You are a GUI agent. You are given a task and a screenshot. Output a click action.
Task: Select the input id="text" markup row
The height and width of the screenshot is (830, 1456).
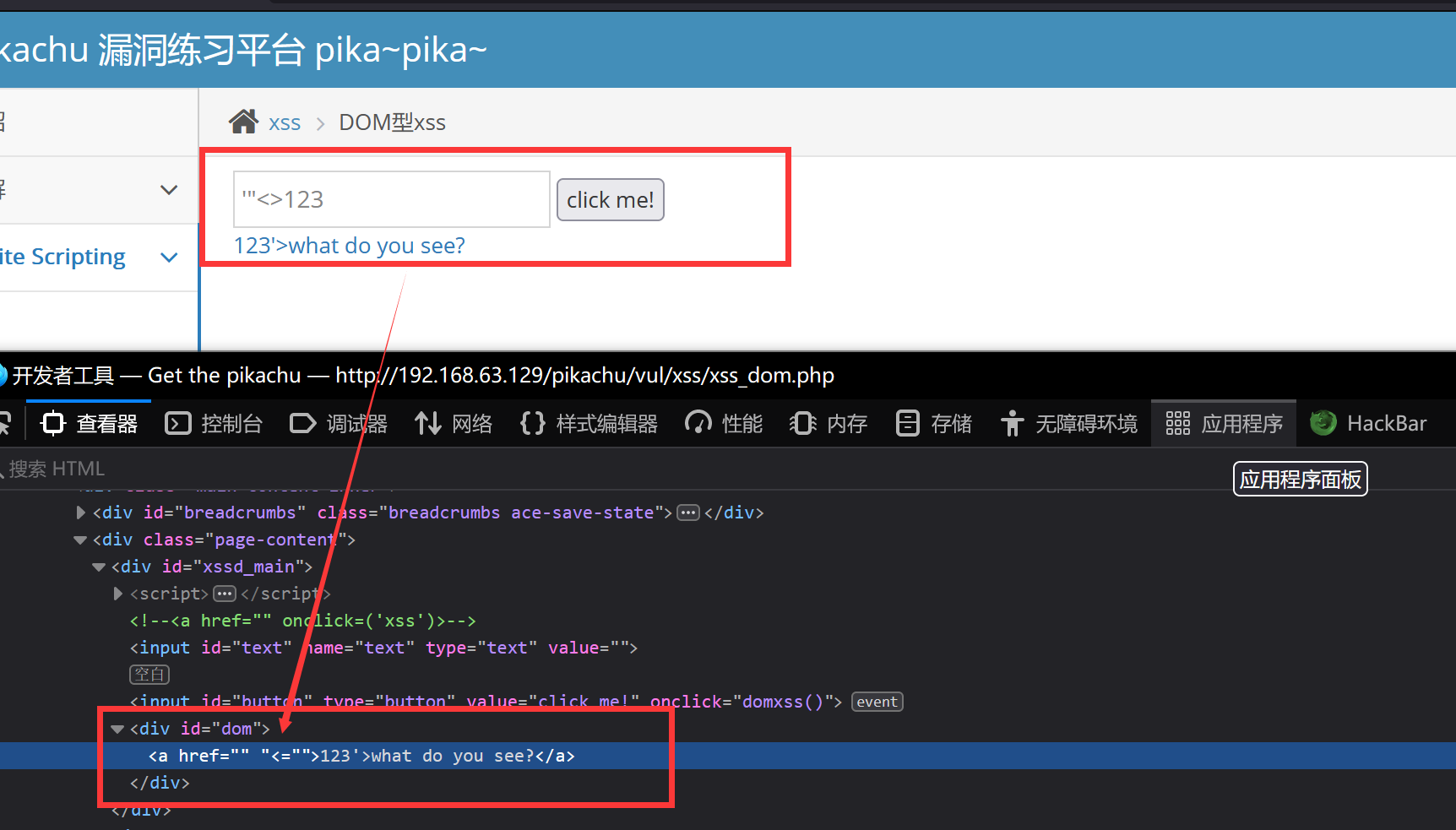tap(383, 648)
